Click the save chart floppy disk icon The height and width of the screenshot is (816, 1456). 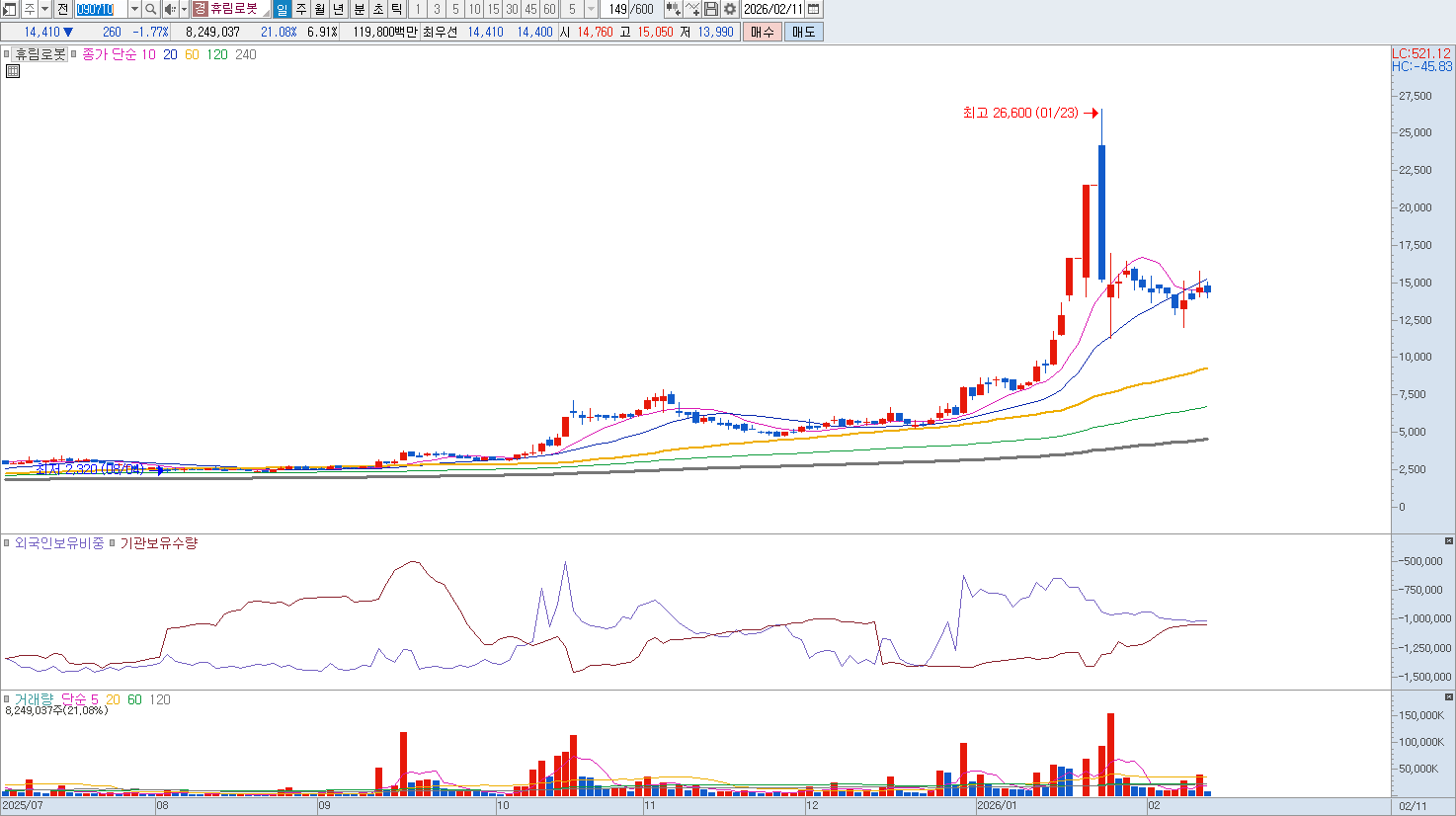711,9
